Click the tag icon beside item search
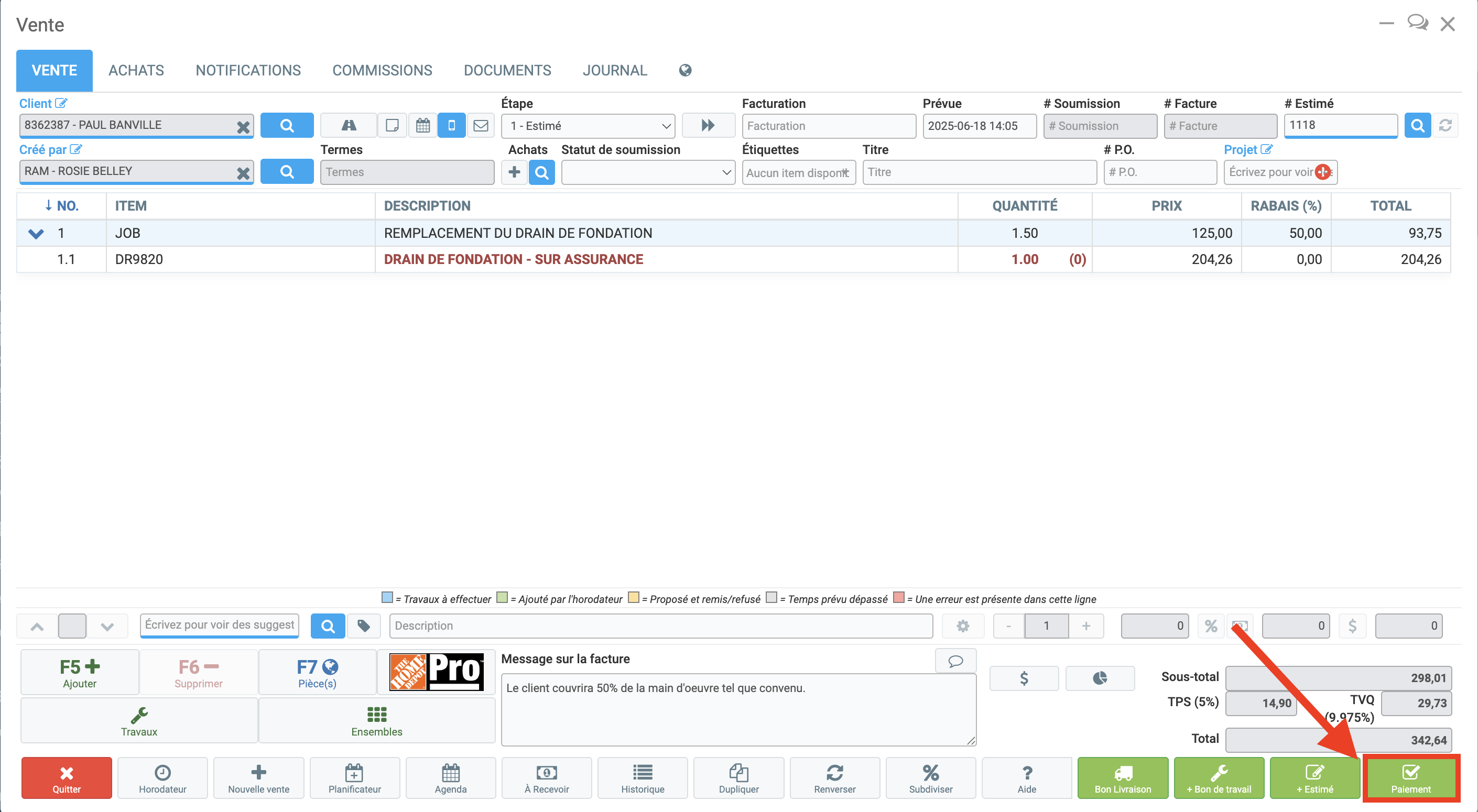Image resolution: width=1478 pixels, height=812 pixels. [x=364, y=626]
